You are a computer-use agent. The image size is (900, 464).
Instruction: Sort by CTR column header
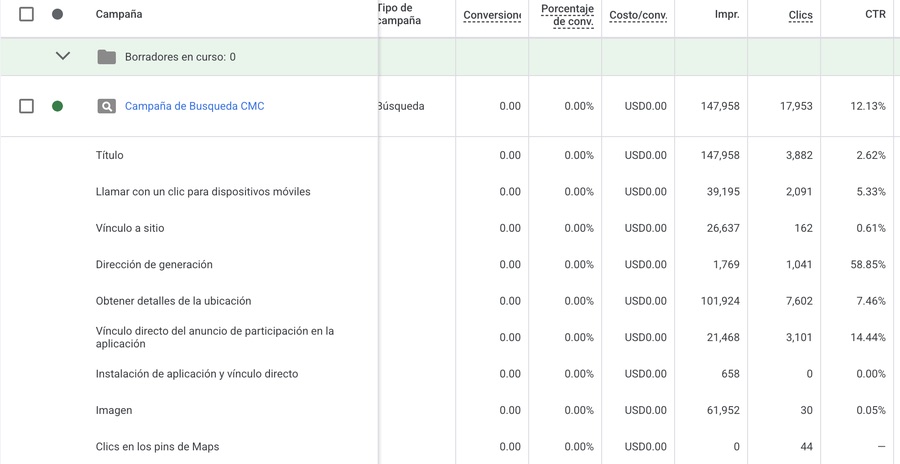coord(875,14)
